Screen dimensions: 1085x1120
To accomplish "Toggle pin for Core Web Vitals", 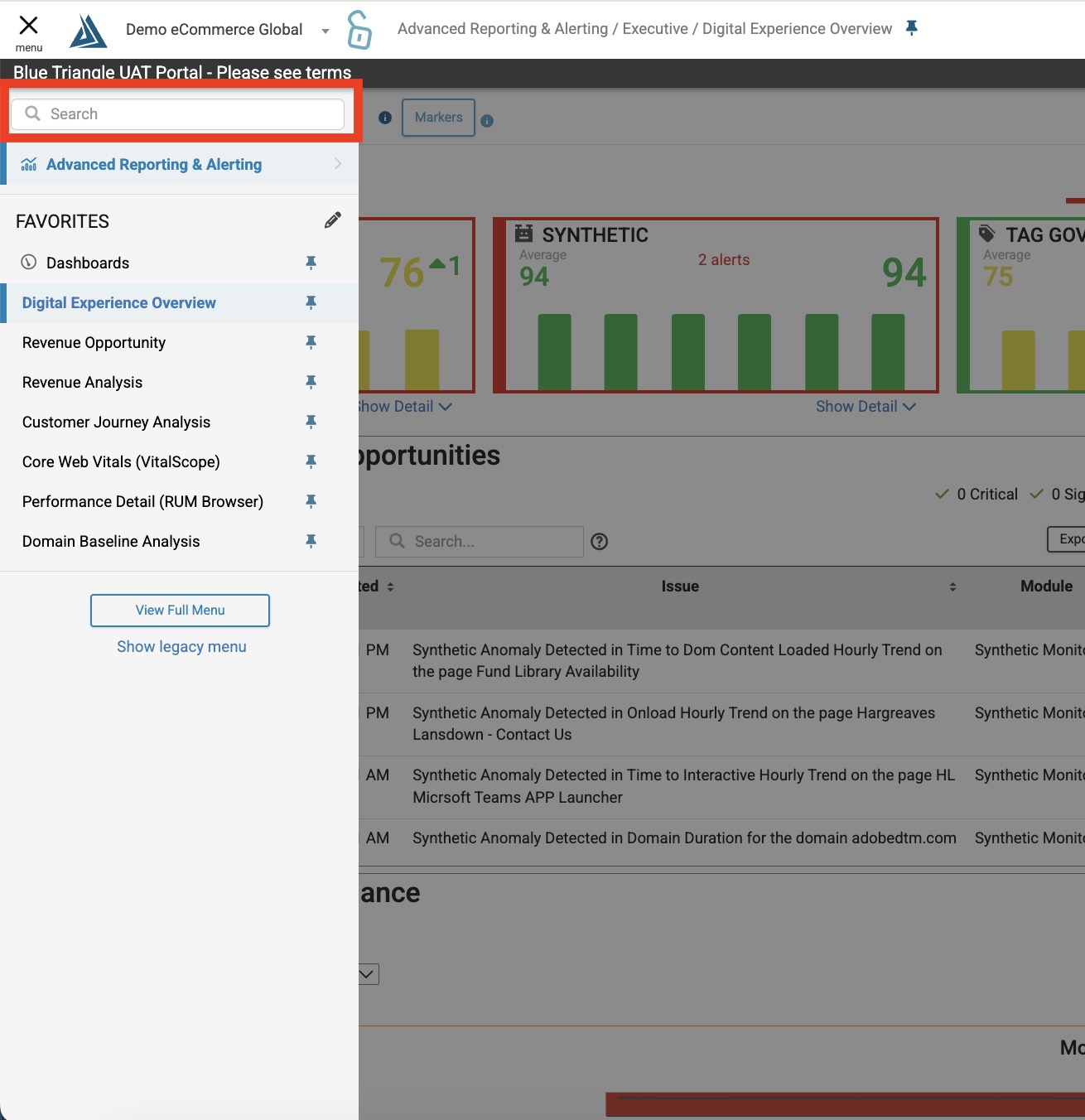I will click(x=311, y=461).
